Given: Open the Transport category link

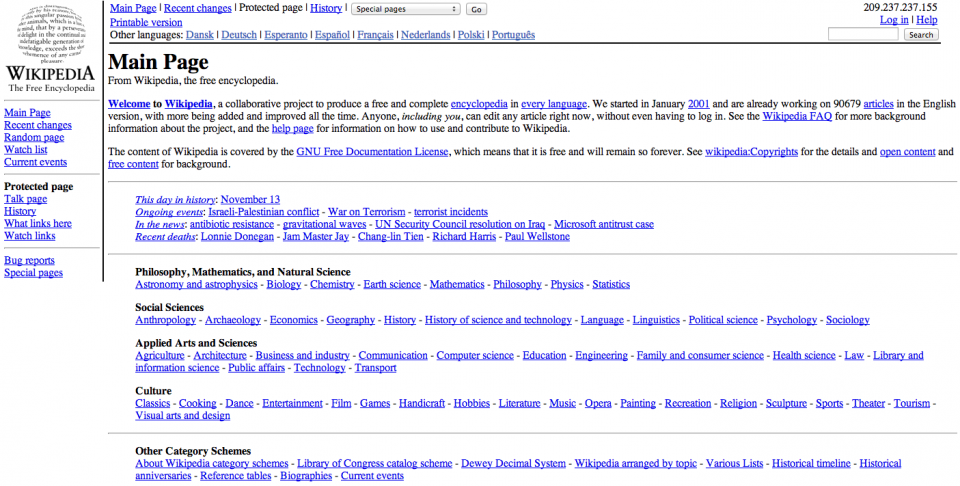Looking at the screenshot, I should (x=375, y=368).
